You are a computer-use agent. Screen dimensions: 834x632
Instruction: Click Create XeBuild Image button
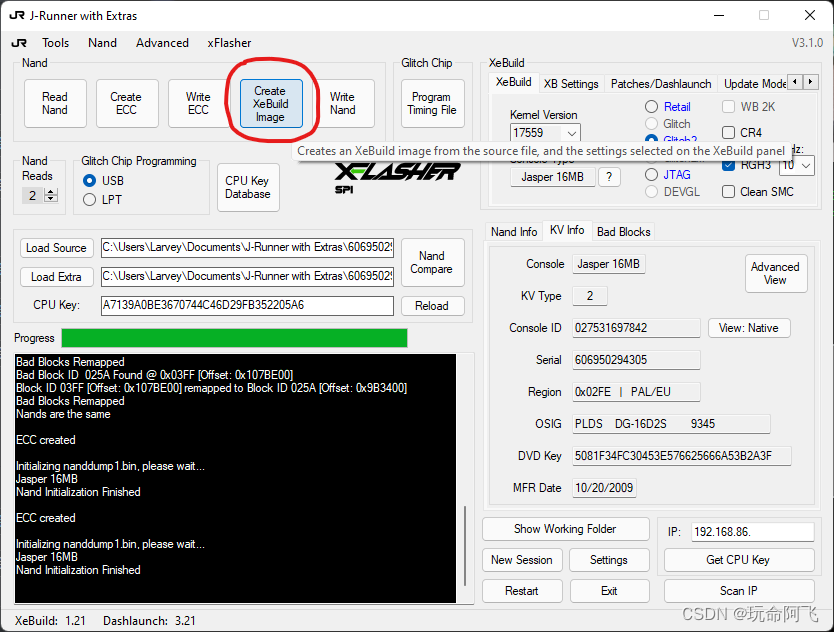tap(271, 104)
